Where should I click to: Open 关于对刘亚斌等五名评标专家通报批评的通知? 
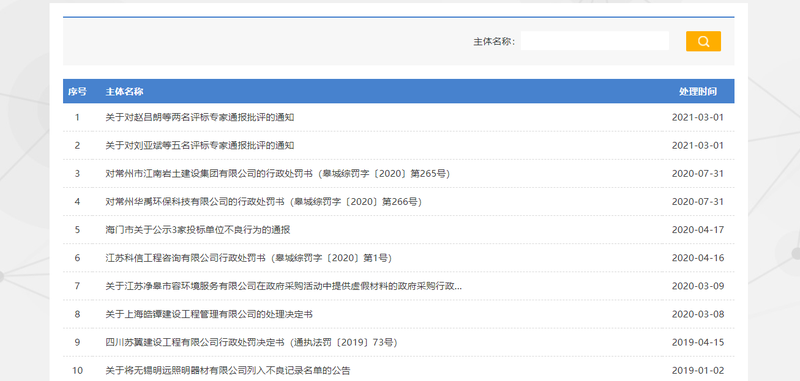(x=200, y=145)
